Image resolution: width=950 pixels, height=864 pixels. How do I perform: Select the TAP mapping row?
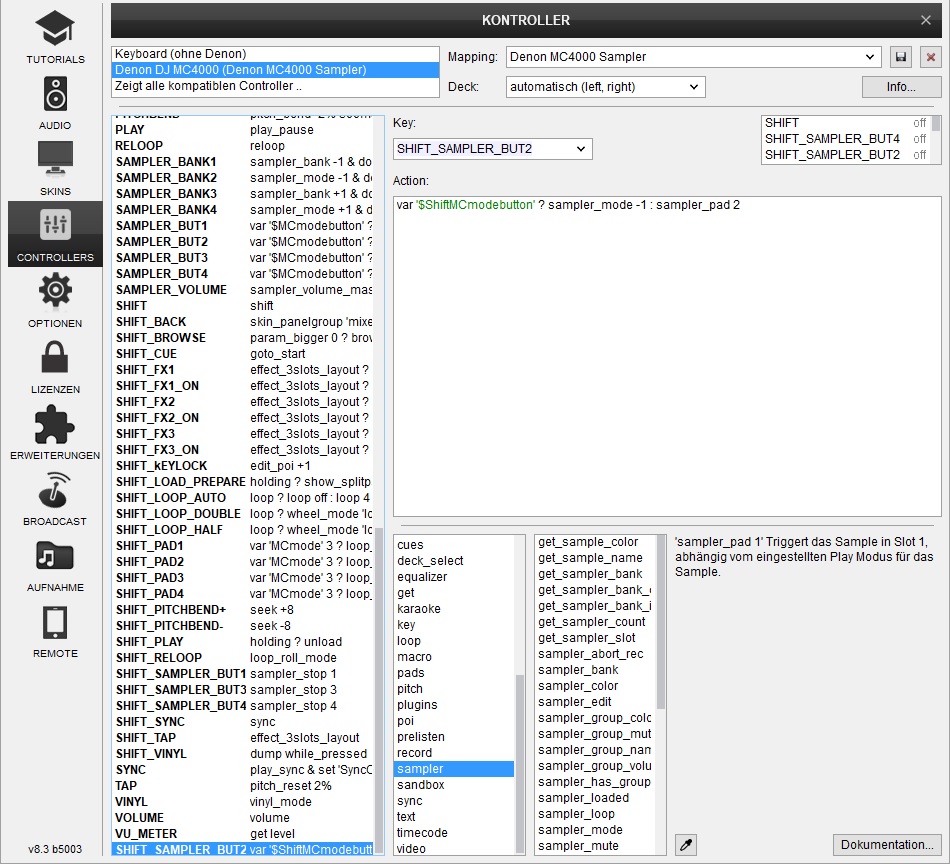[244, 786]
